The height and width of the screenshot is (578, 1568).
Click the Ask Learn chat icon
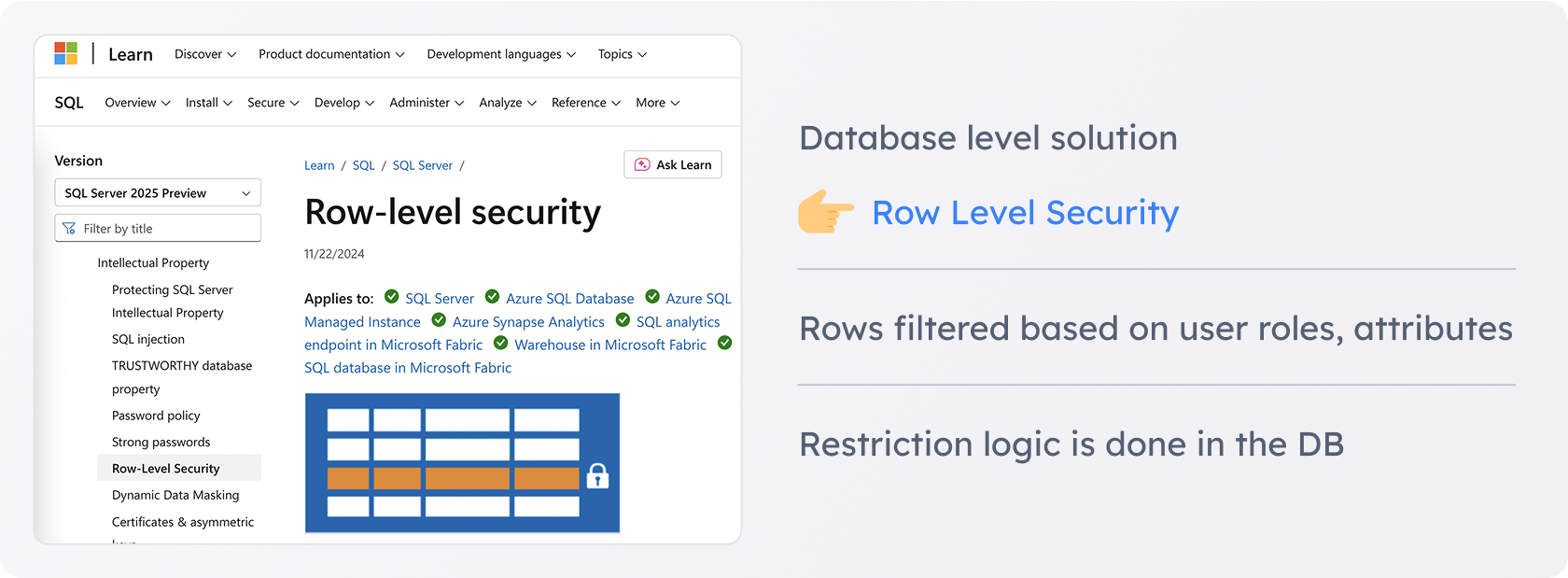[x=642, y=164]
